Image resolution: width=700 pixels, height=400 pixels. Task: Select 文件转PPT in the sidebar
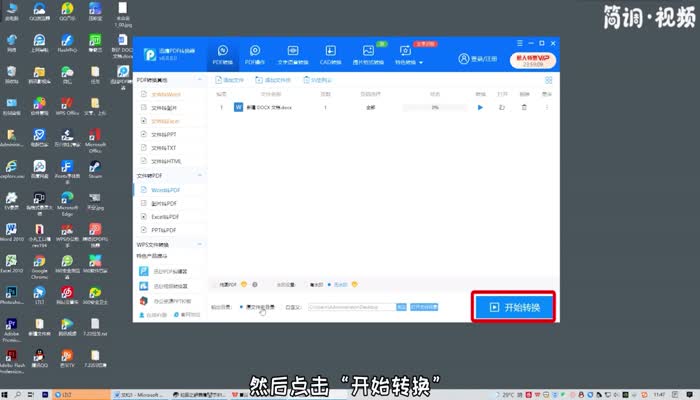(x=164, y=133)
